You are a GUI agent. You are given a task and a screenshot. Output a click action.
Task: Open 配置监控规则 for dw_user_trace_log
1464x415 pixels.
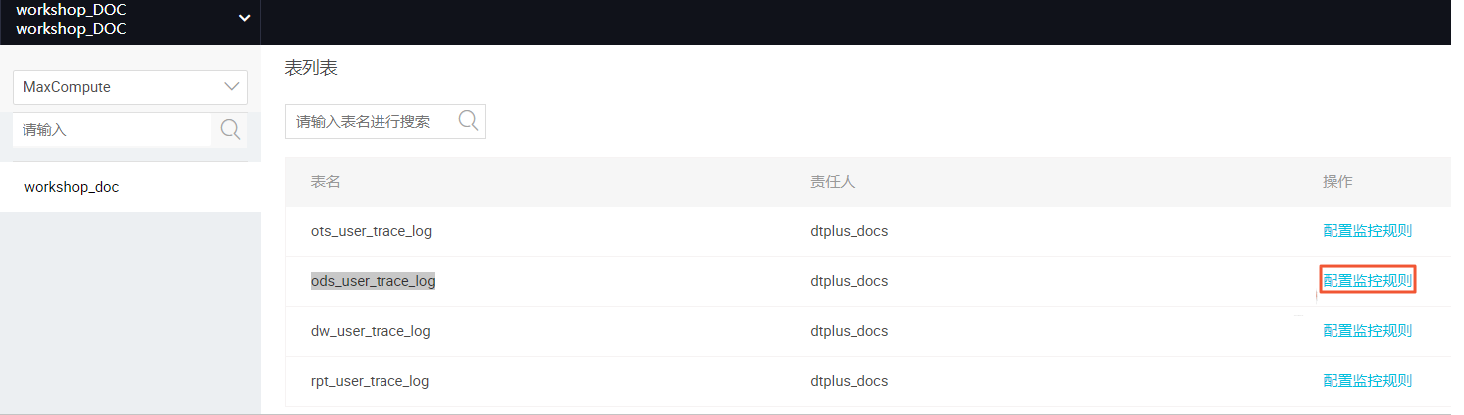pos(1367,331)
